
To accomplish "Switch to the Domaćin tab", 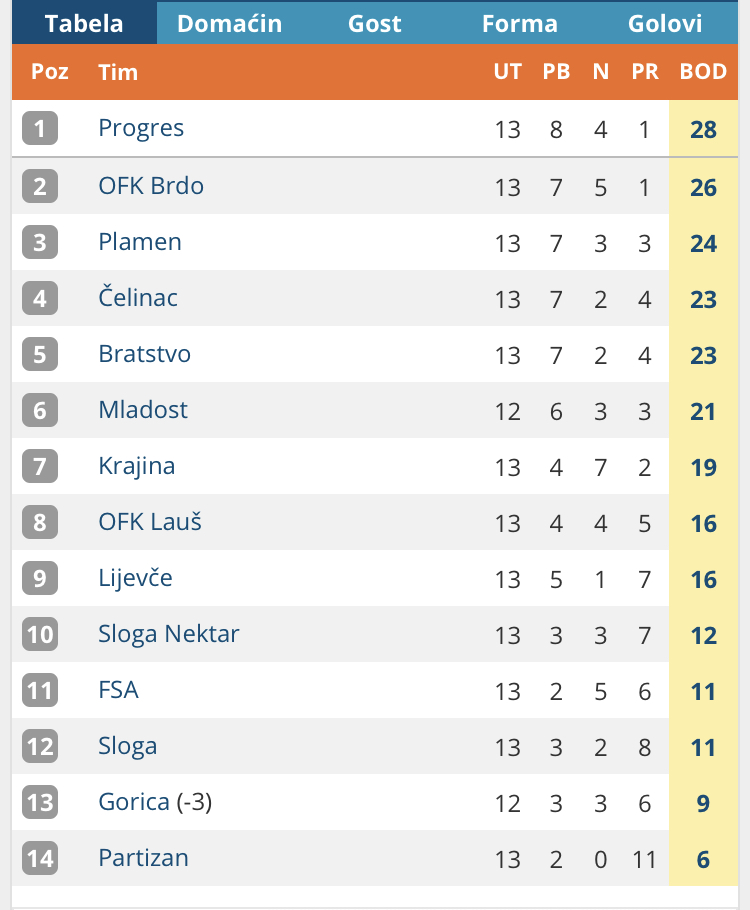I will click(x=229, y=23).
